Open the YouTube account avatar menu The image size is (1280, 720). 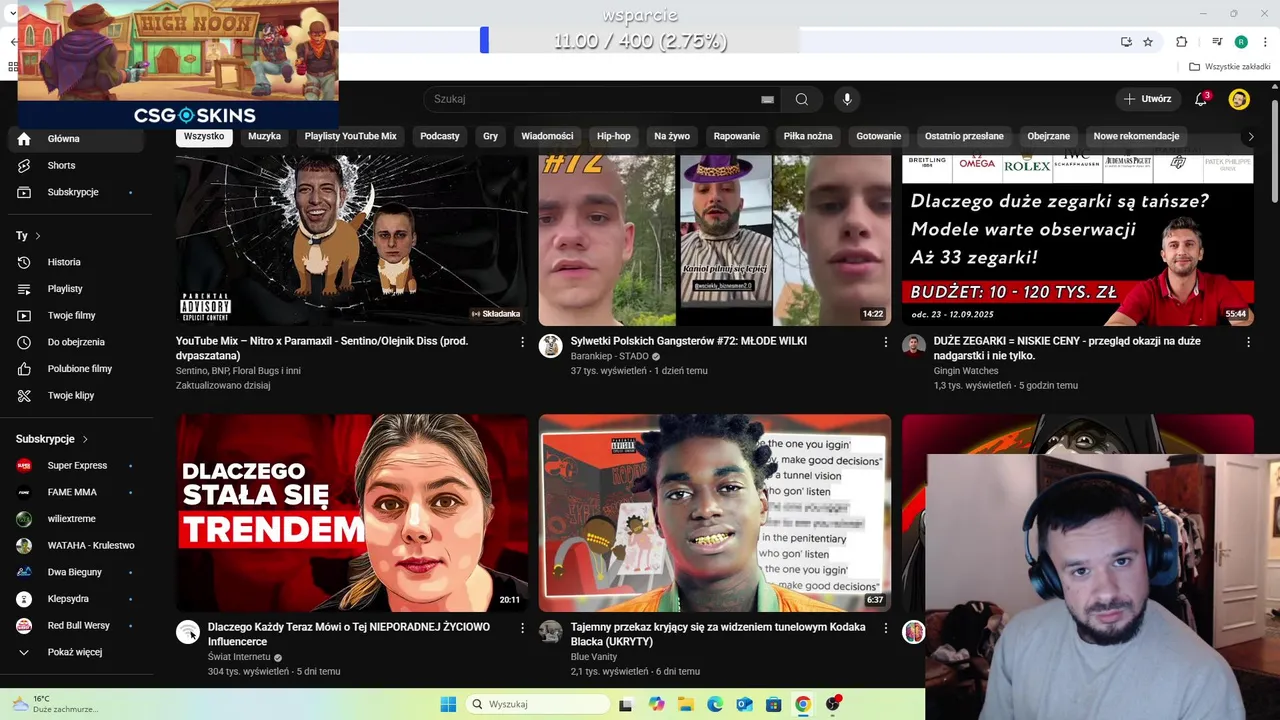tap(1239, 99)
